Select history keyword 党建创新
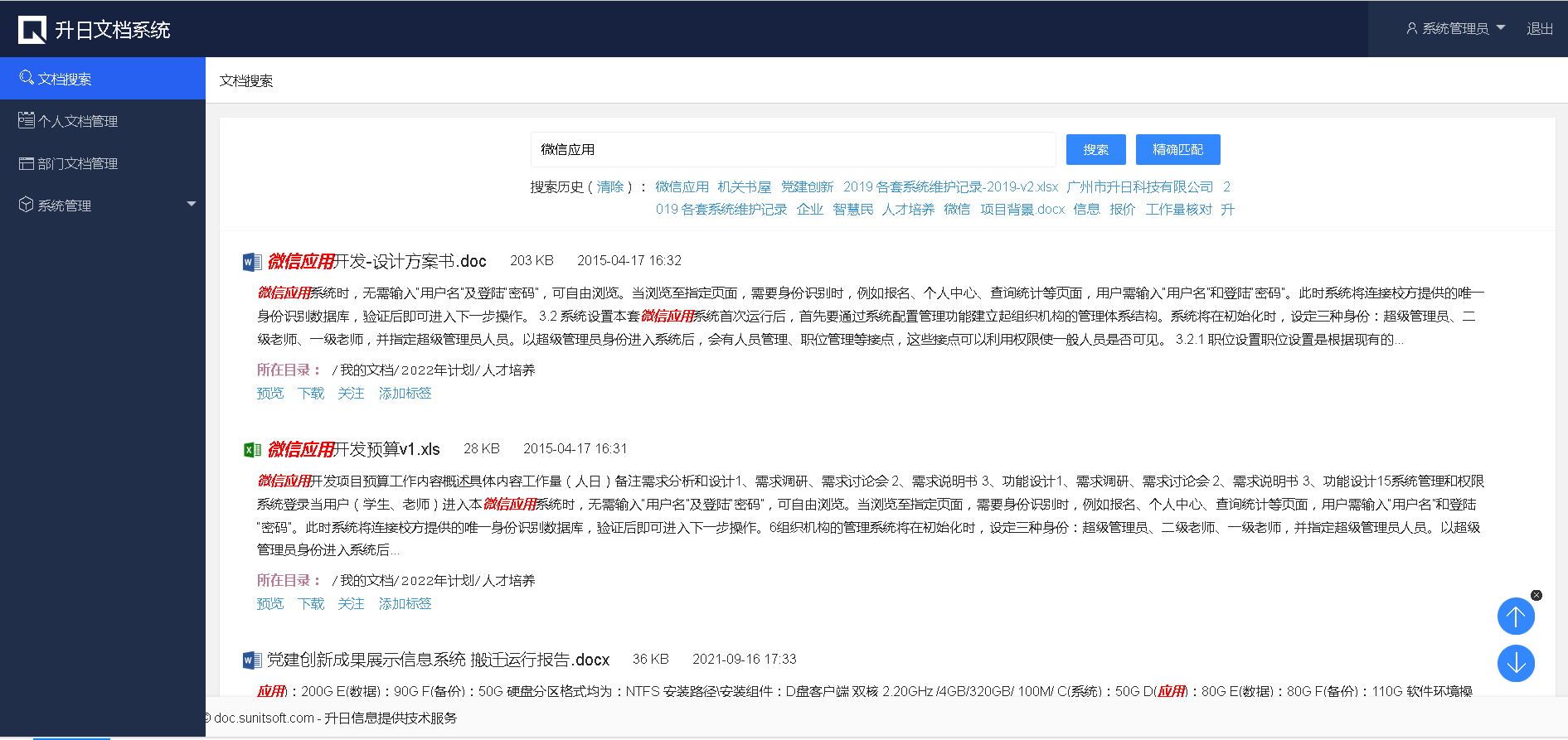The width and height of the screenshot is (1568, 740). [808, 187]
